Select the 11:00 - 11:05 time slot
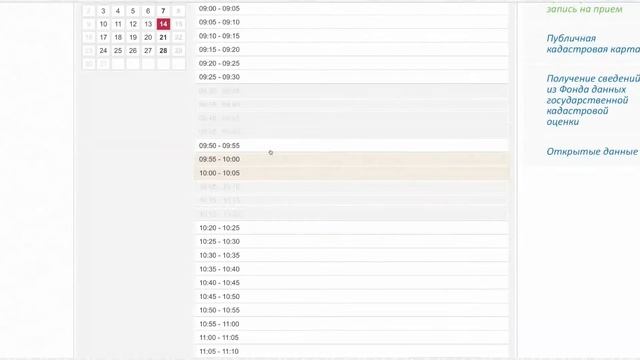The height and width of the screenshot is (360, 640). click(352, 338)
